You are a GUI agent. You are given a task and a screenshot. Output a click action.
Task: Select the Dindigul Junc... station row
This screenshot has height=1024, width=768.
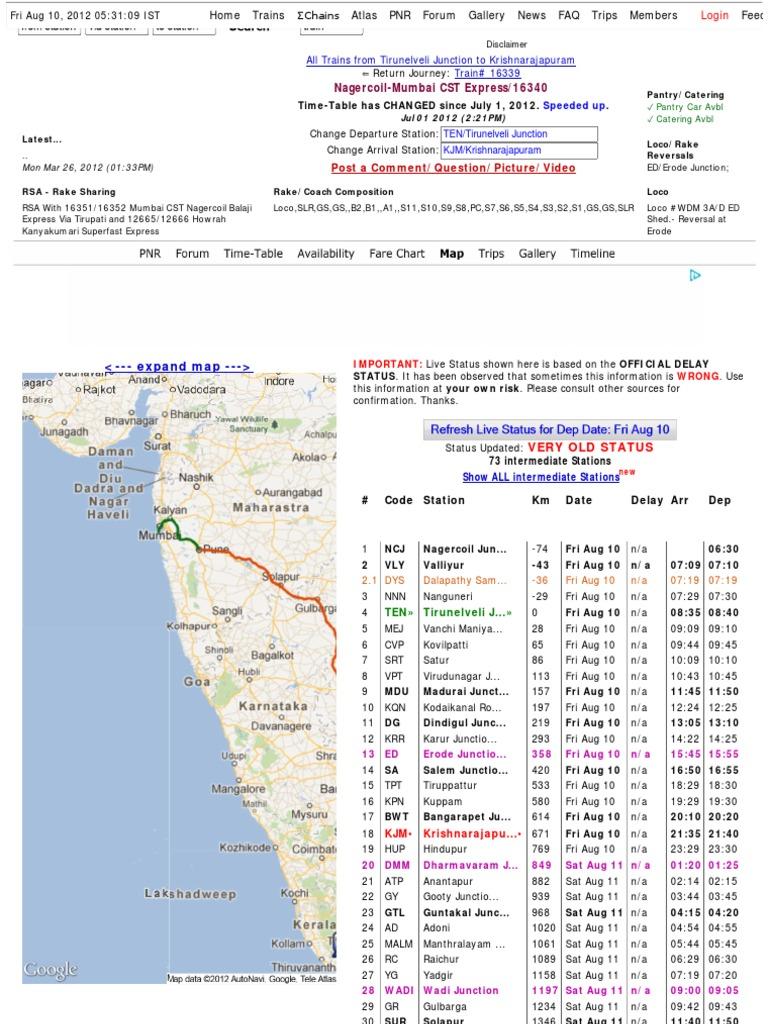[550, 723]
